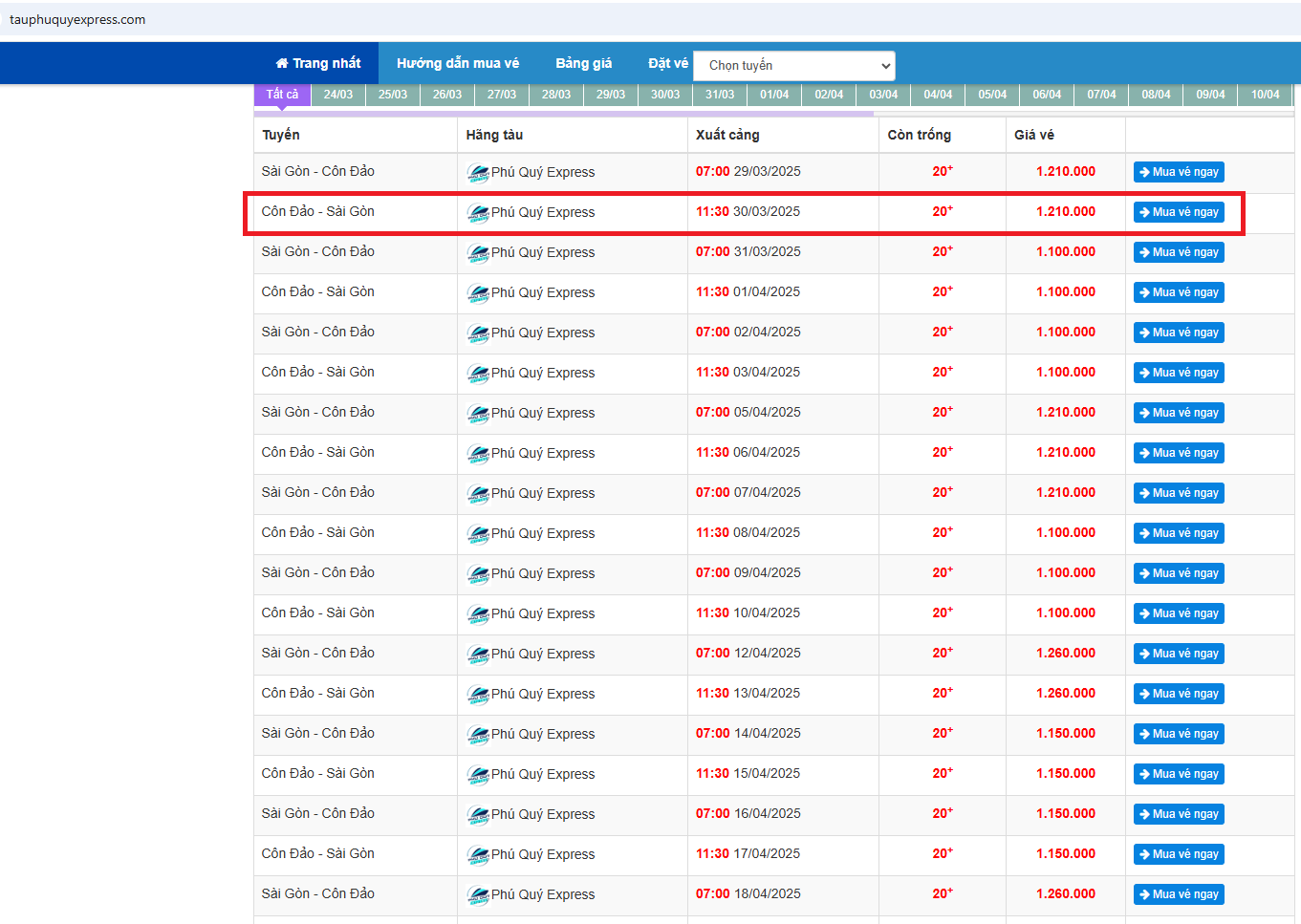1301x924 pixels.
Task: Click Phú Quý Express logo in 18/04/2025 row
Action: point(478,895)
